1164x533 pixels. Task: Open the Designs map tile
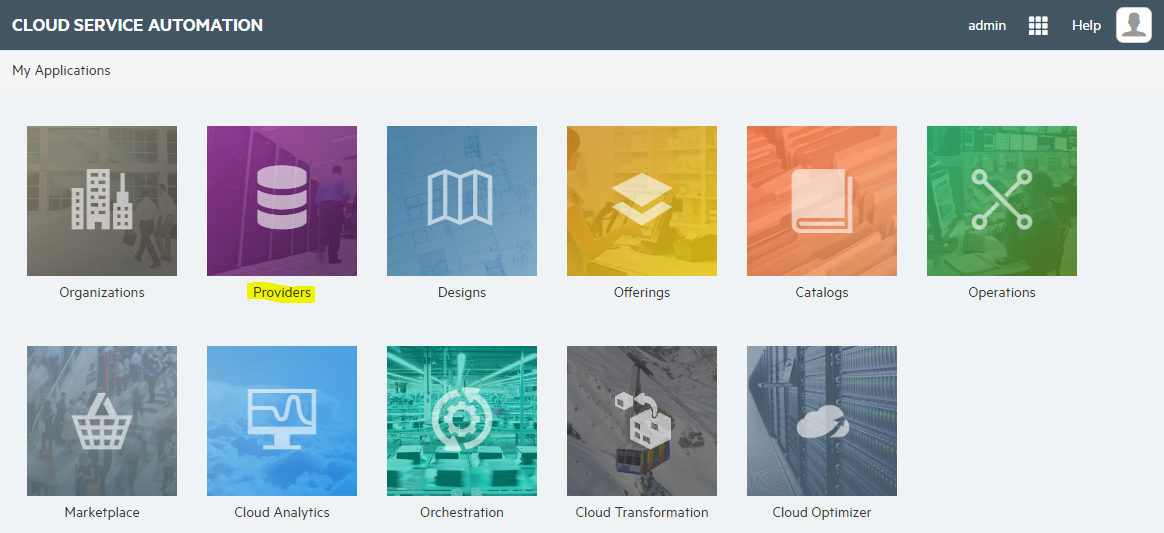[x=462, y=201]
